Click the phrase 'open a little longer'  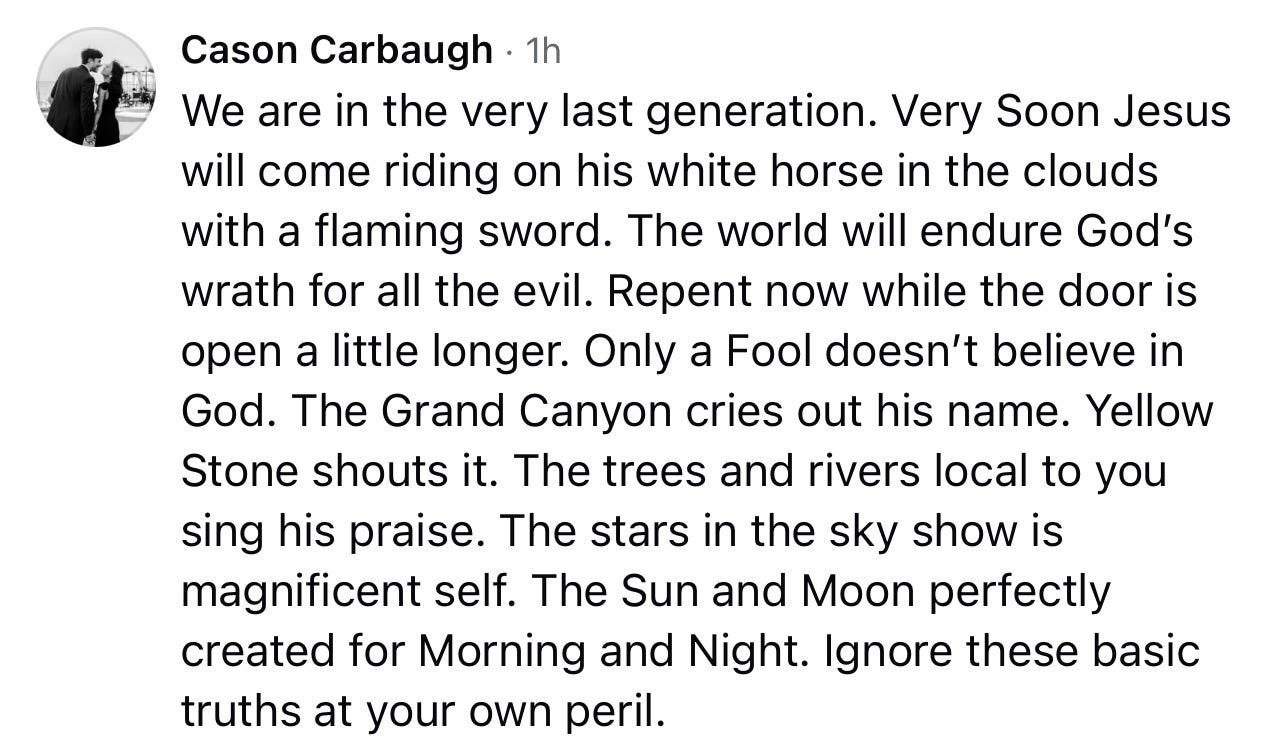(373, 351)
